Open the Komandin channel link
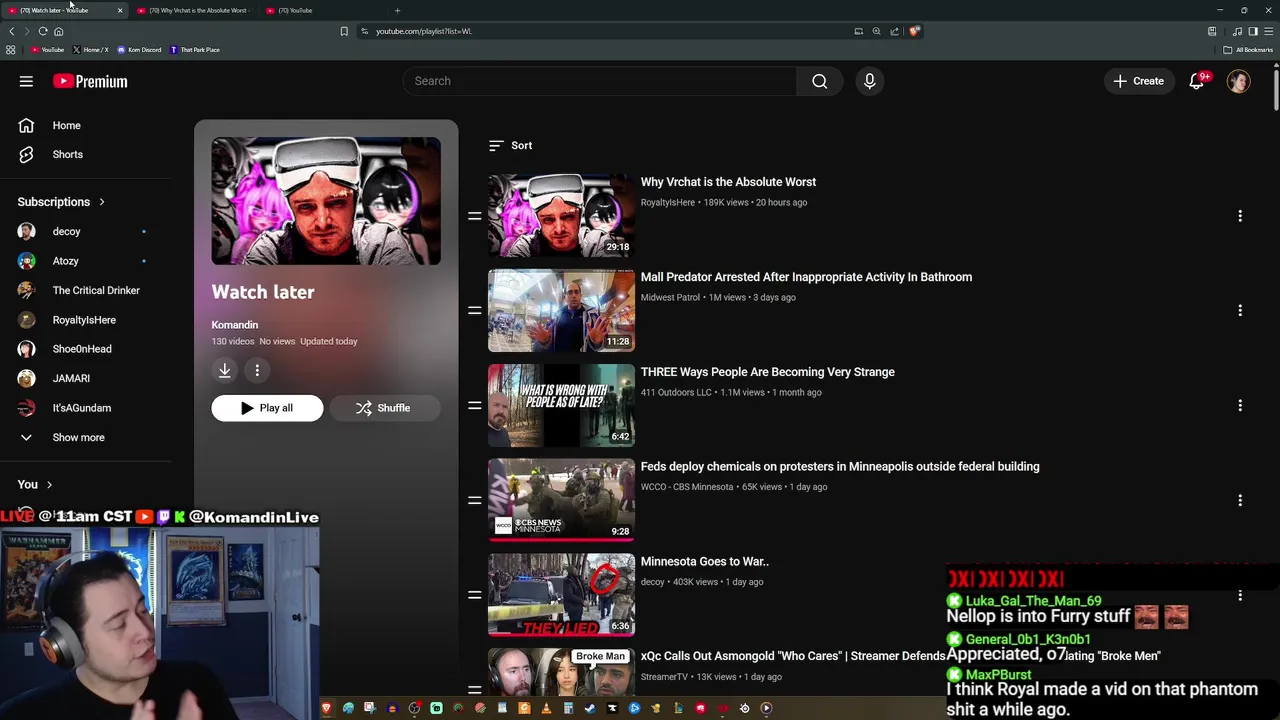 pyautogui.click(x=235, y=325)
